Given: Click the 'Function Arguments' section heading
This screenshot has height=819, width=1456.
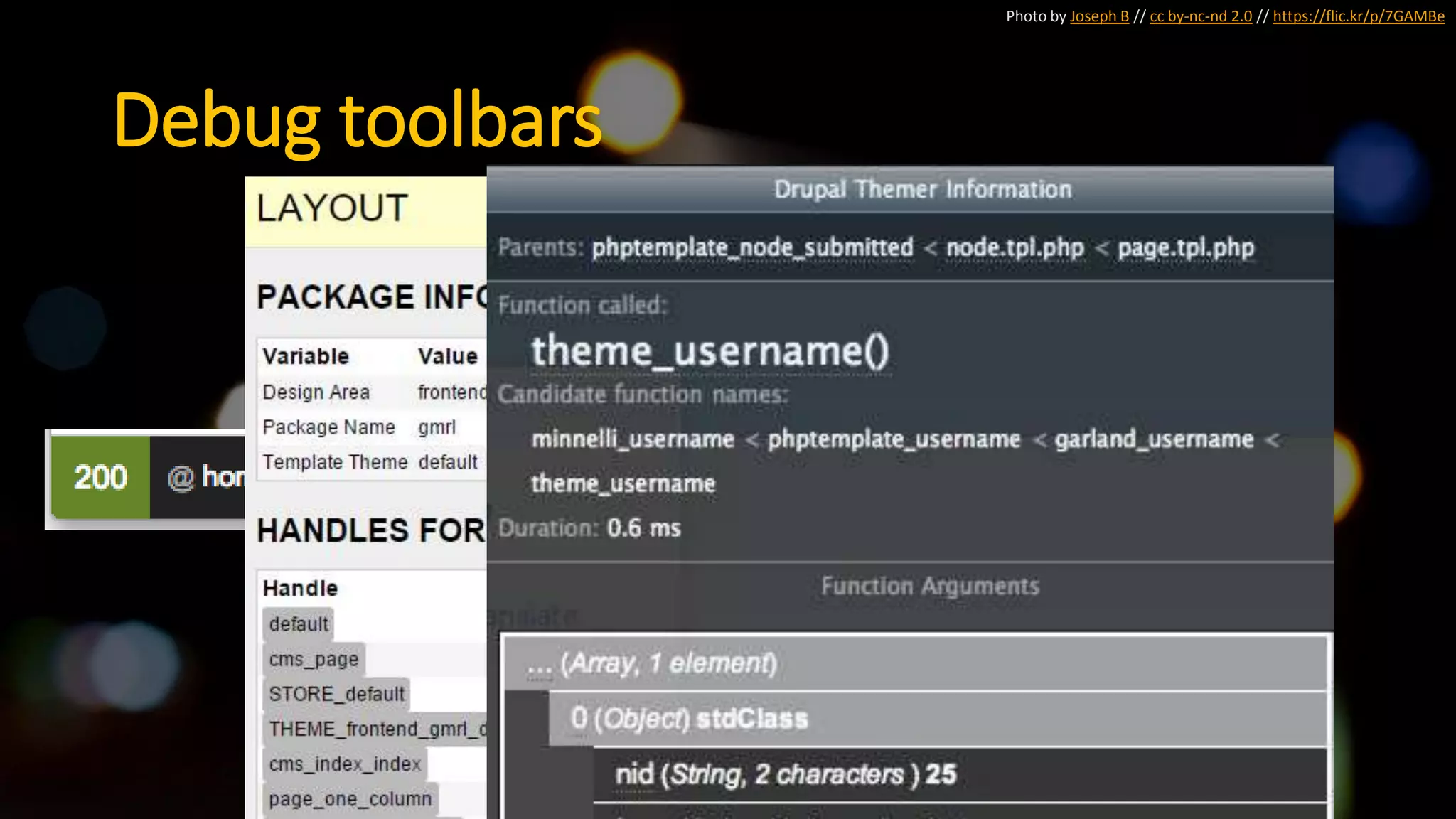Looking at the screenshot, I should pyautogui.click(x=930, y=587).
